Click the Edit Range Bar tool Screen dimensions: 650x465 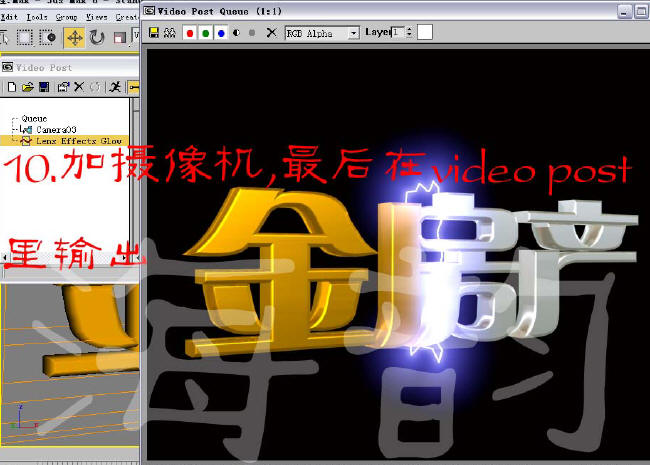pyautogui.click(x=134, y=87)
